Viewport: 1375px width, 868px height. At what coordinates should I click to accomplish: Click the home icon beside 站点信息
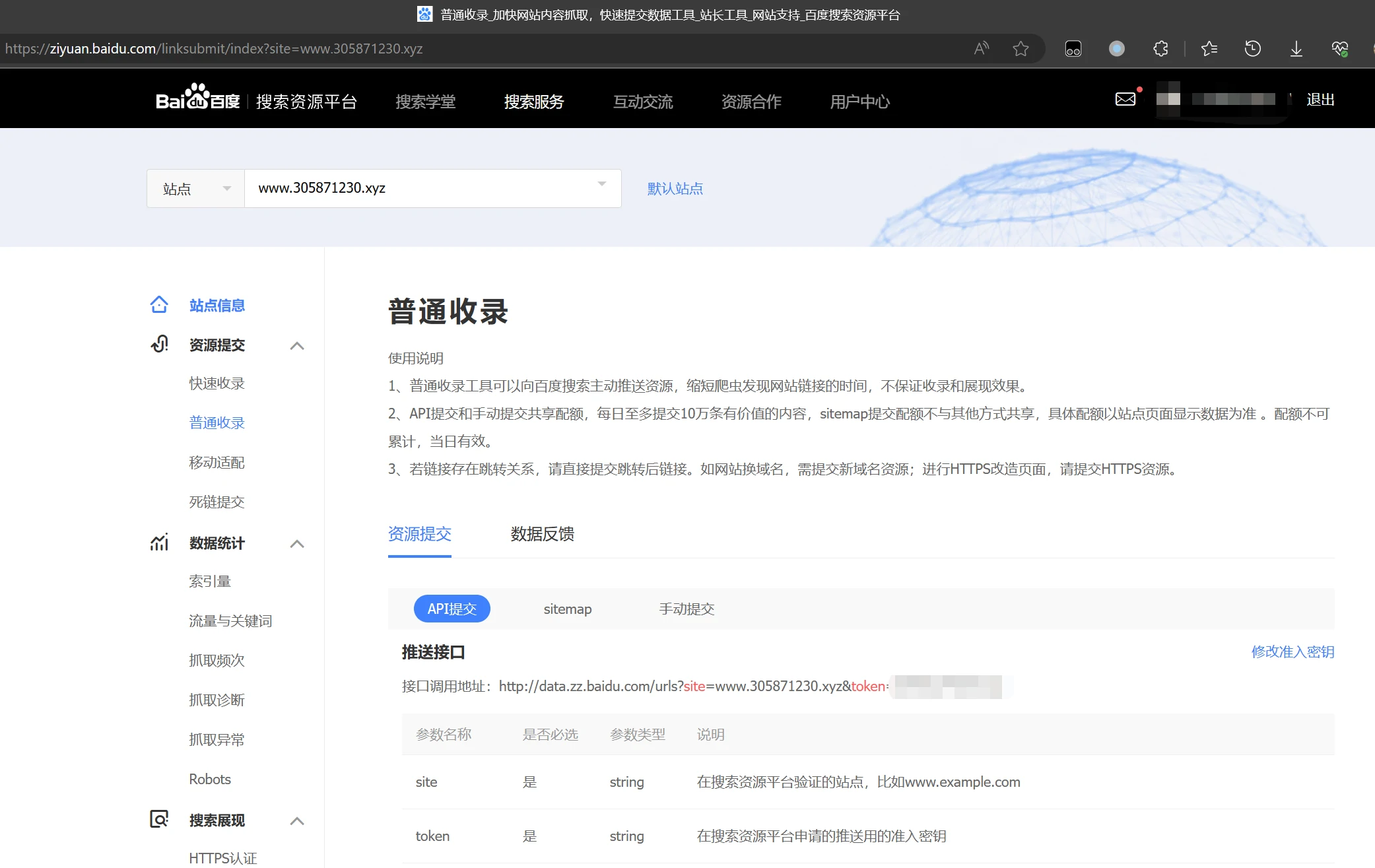[159, 305]
